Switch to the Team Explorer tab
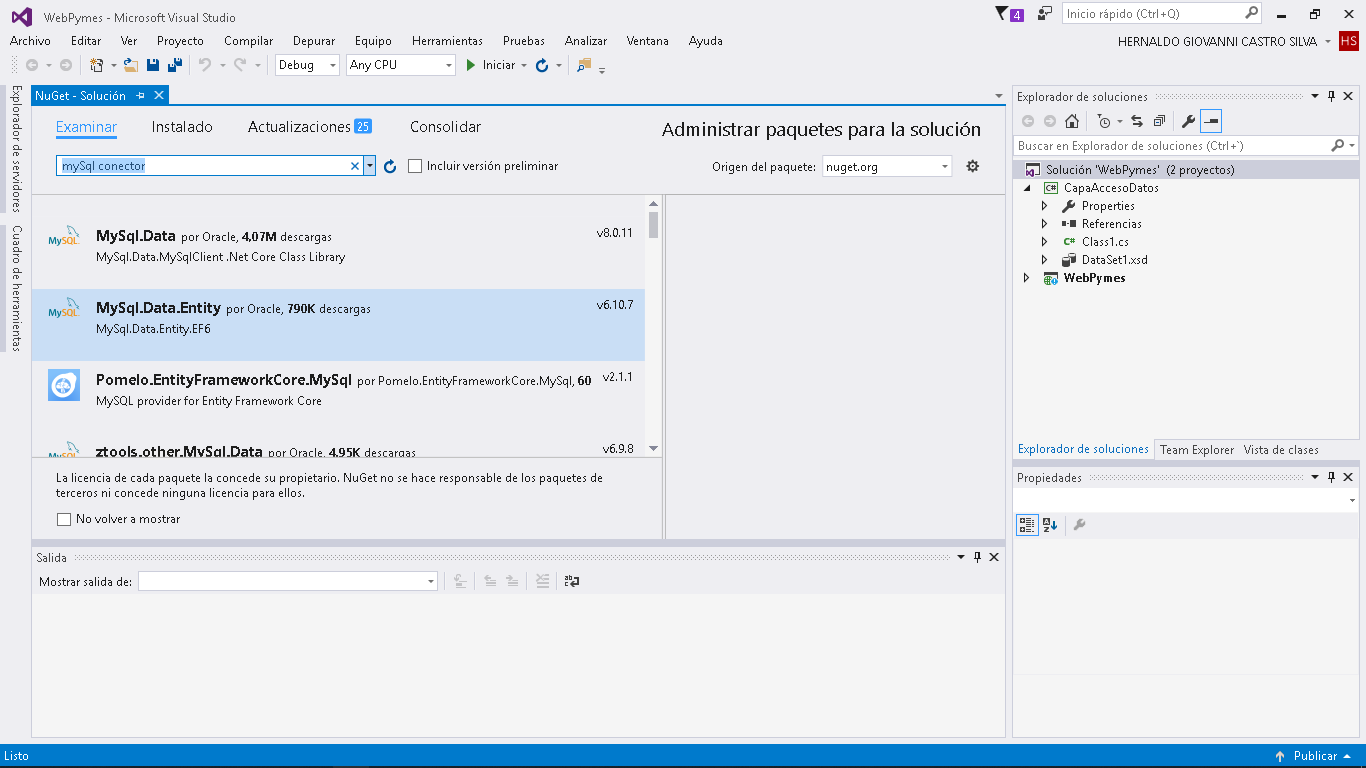1366x768 pixels. coord(1197,450)
